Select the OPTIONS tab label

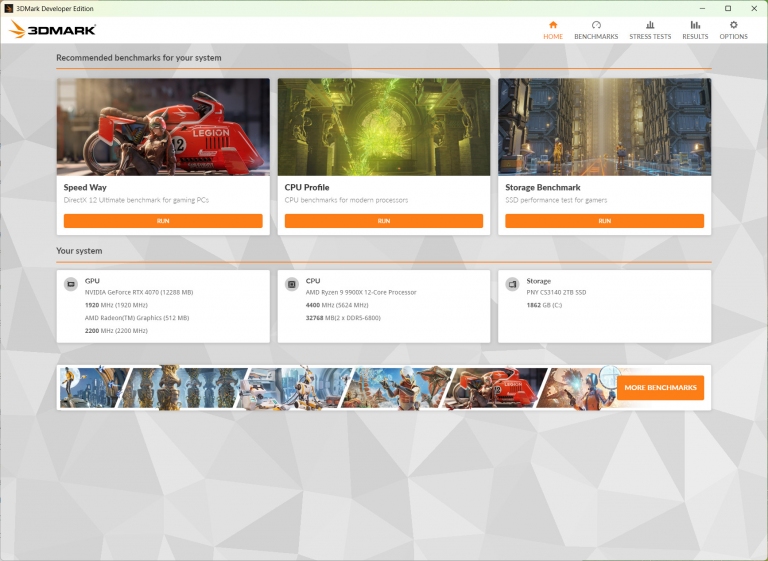coord(733,36)
